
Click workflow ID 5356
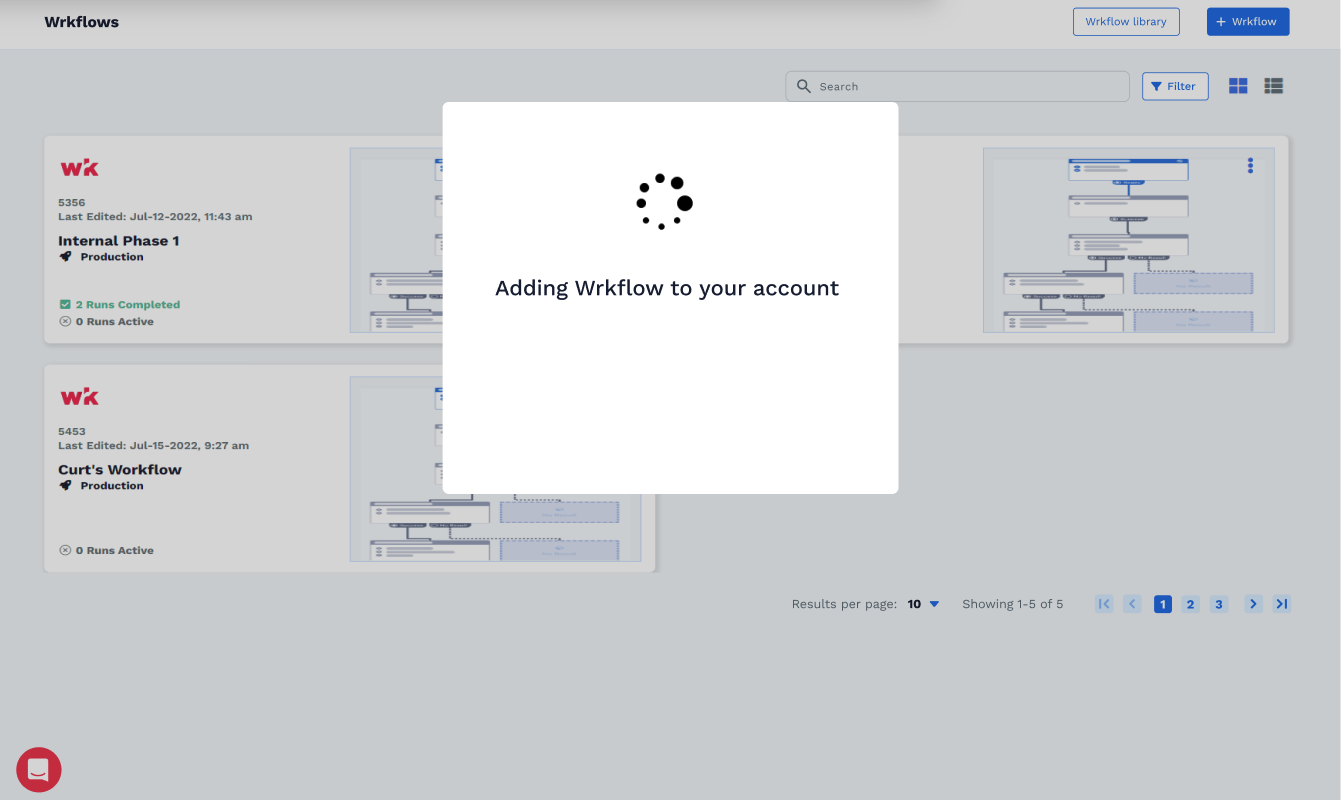[72, 203]
